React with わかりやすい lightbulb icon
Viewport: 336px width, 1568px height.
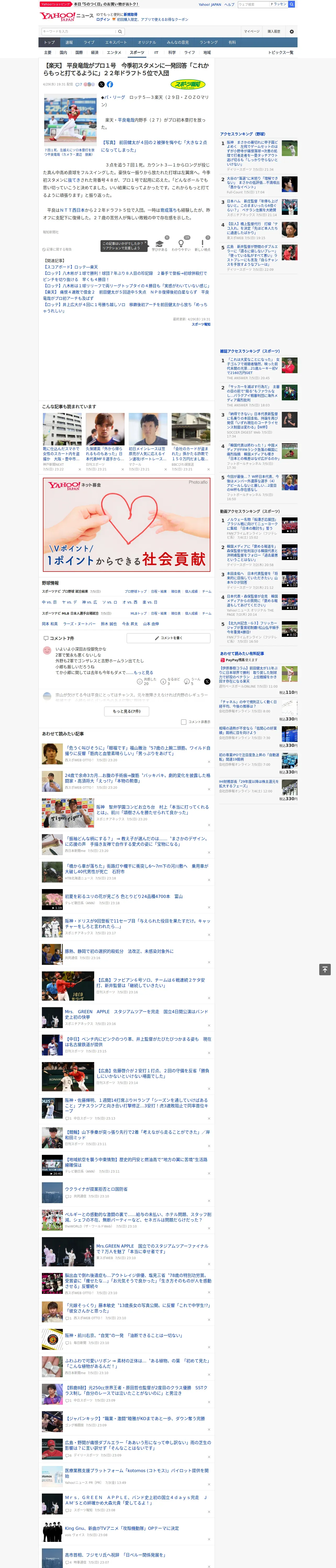(x=181, y=244)
